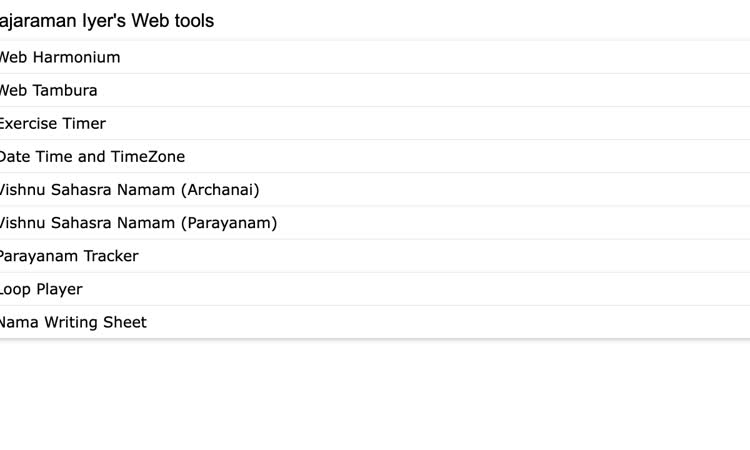Pick the Parayanam chanting list entry
750x450 pixels.
click(x=400, y=223)
